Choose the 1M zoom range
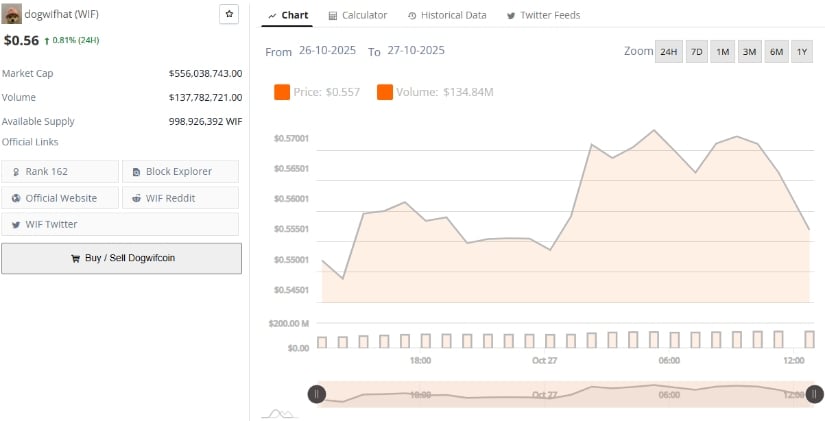This screenshot has width=825, height=421. (x=722, y=52)
